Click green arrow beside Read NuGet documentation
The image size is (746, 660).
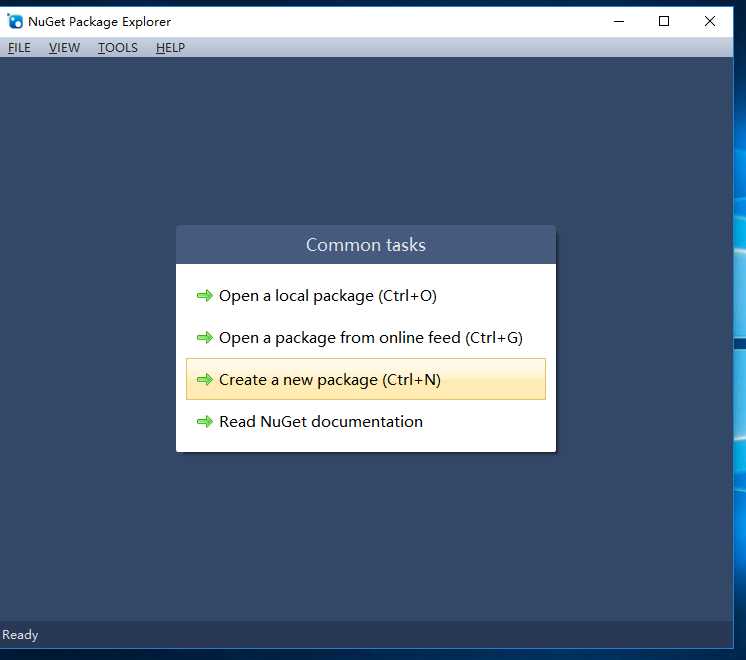click(x=205, y=421)
